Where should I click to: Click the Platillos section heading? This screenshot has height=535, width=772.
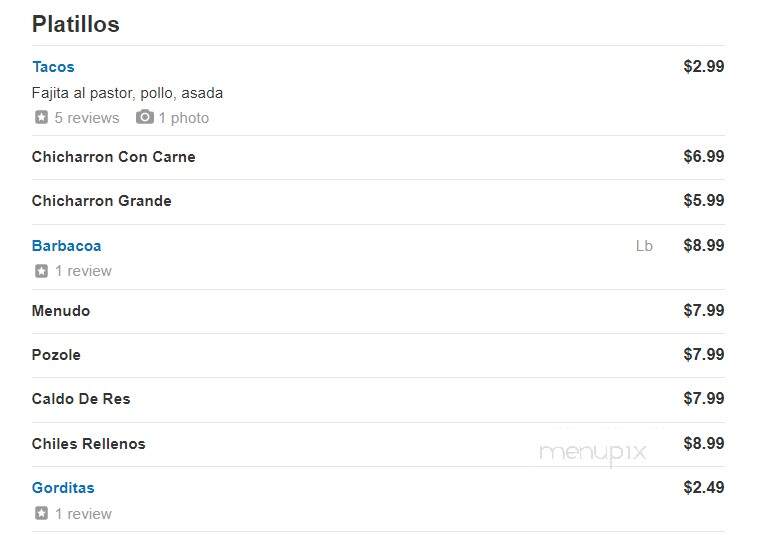point(76,24)
